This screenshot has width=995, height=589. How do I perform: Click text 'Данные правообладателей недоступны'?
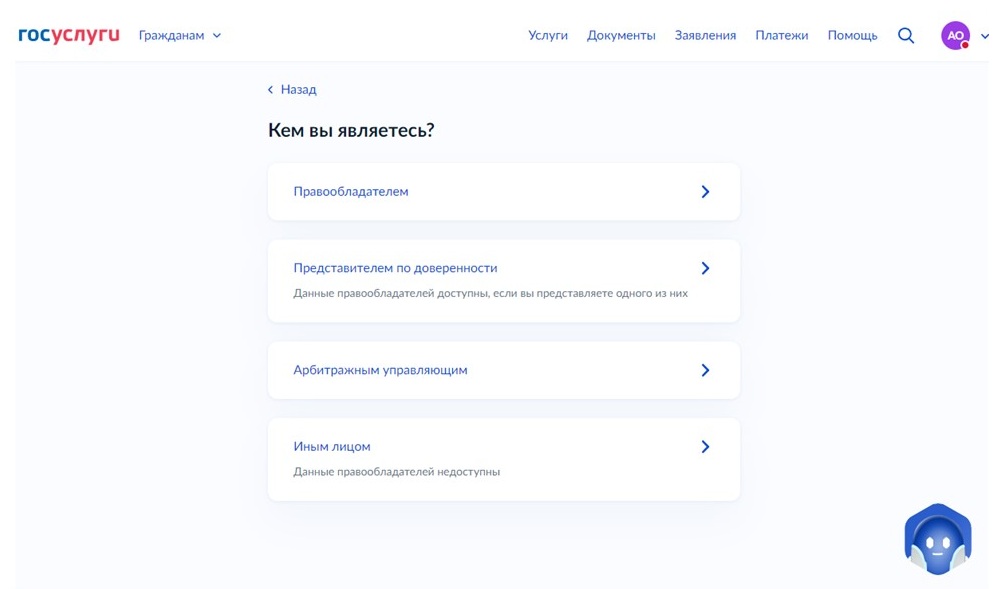[397, 472]
